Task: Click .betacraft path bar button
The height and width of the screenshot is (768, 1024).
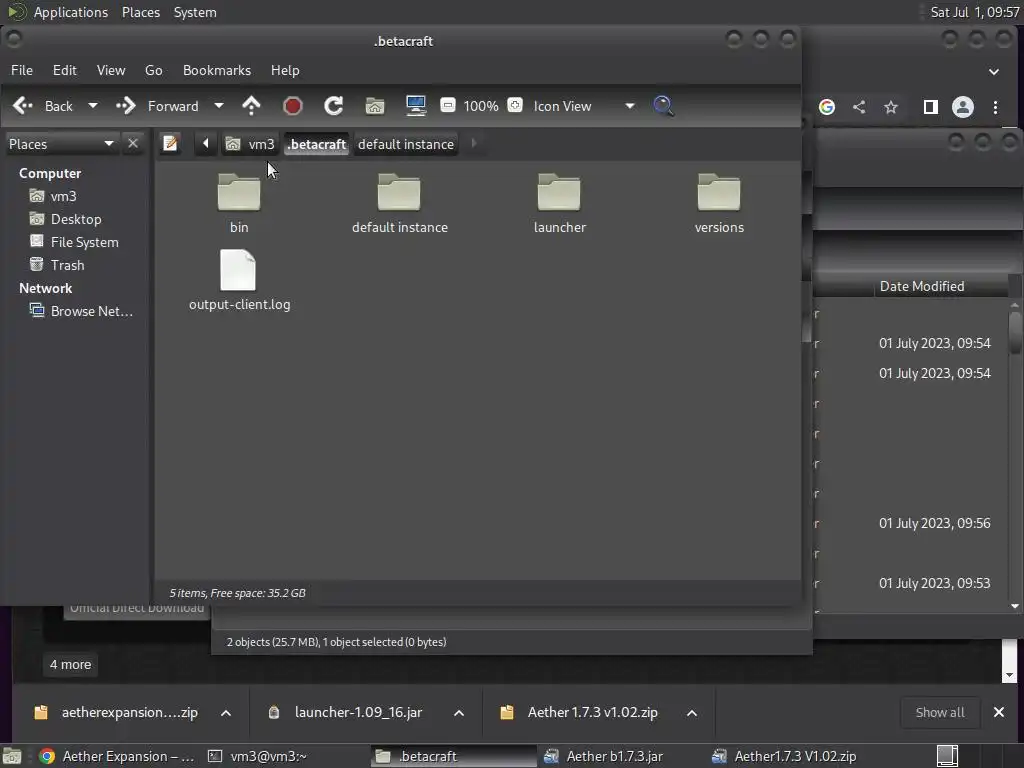Action: point(317,144)
